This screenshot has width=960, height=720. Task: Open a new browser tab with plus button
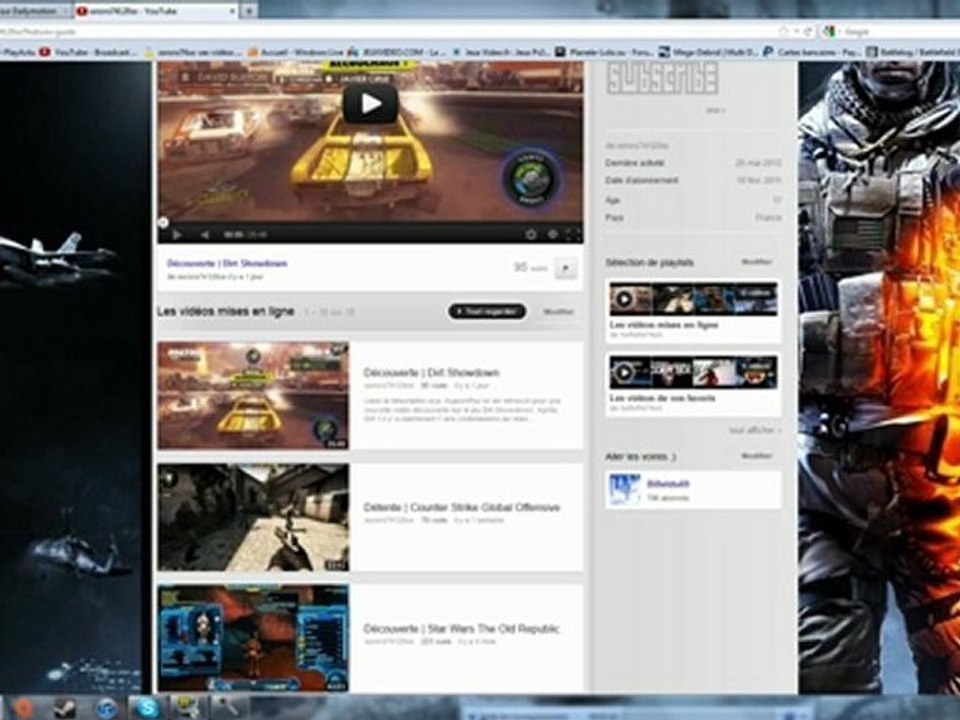(x=249, y=11)
